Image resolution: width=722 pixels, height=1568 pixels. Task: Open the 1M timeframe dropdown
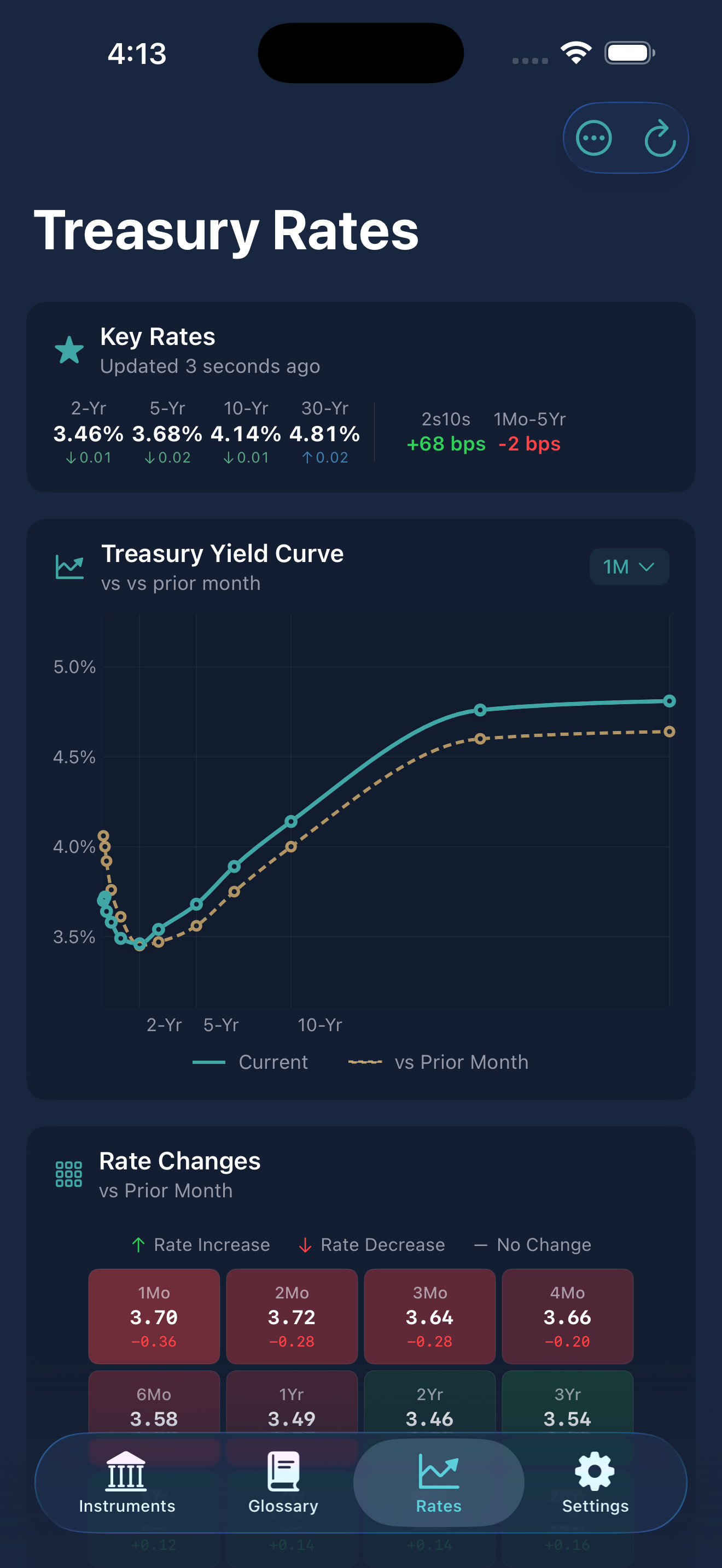click(x=629, y=566)
